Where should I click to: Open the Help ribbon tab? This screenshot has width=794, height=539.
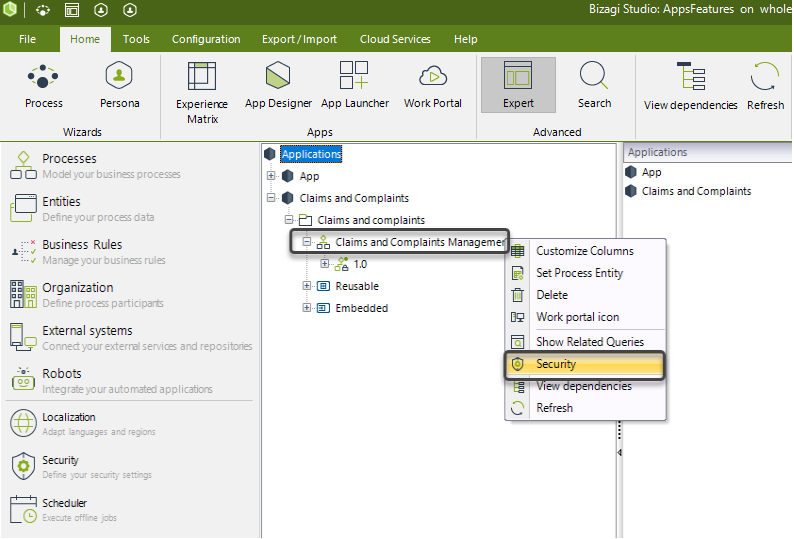[x=465, y=39]
